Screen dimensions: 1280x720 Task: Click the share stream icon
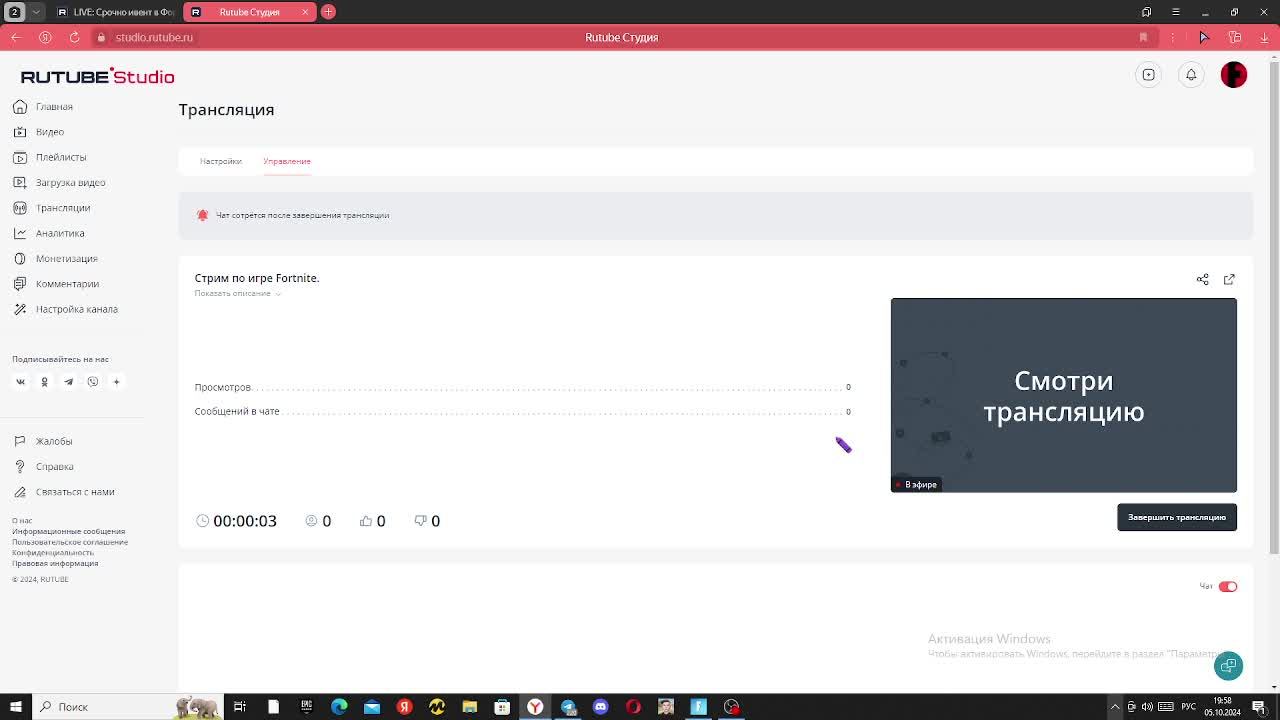pos(1202,279)
